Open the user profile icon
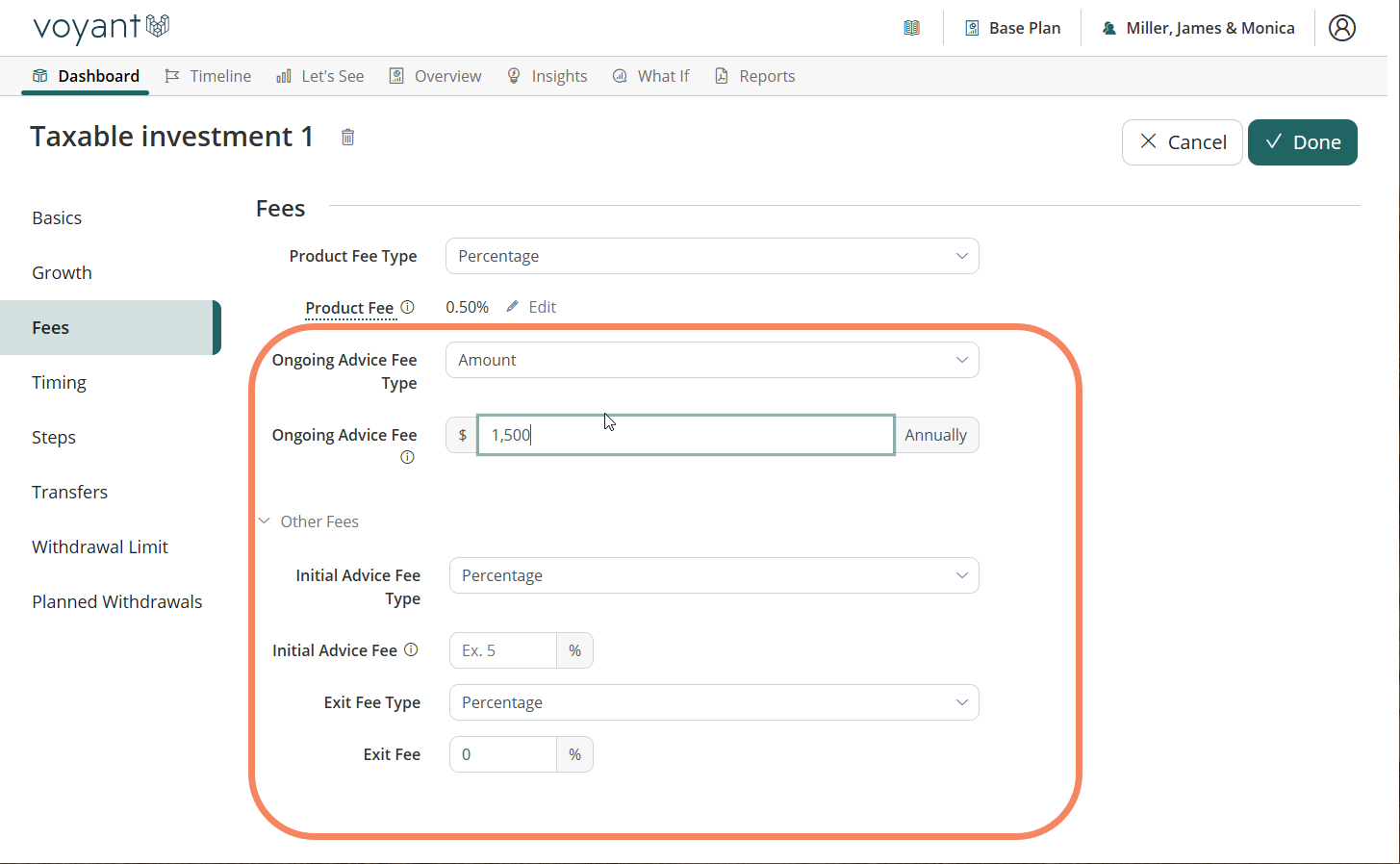Image resolution: width=1400 pixels, height=864 pixels. coord(1341,28)
